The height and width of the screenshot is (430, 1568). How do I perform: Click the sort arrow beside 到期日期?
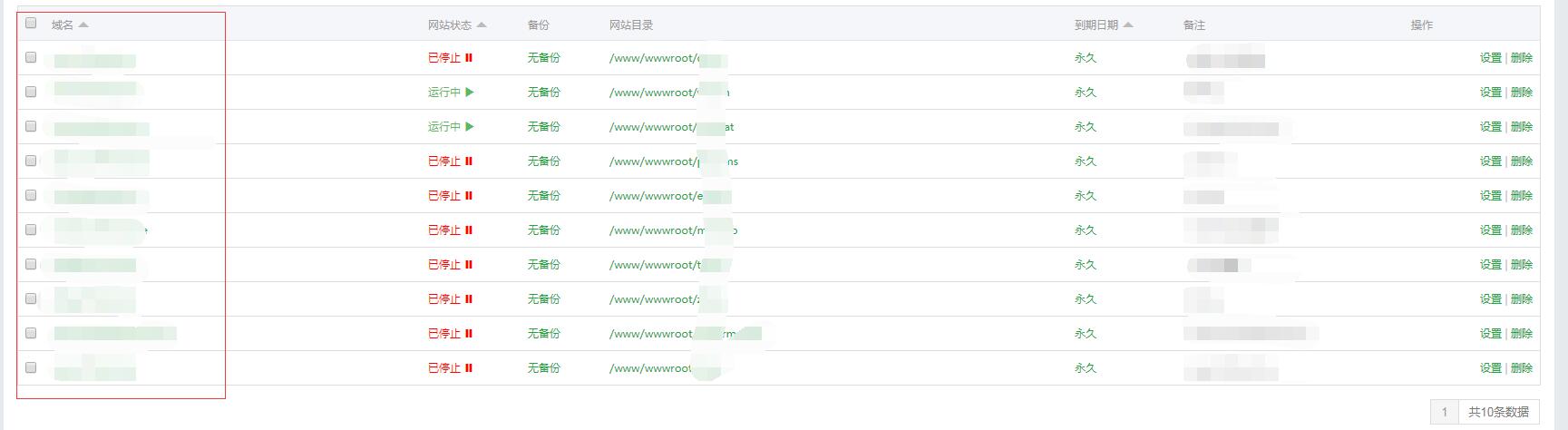pyautogui.click(x=1128, y=25)
